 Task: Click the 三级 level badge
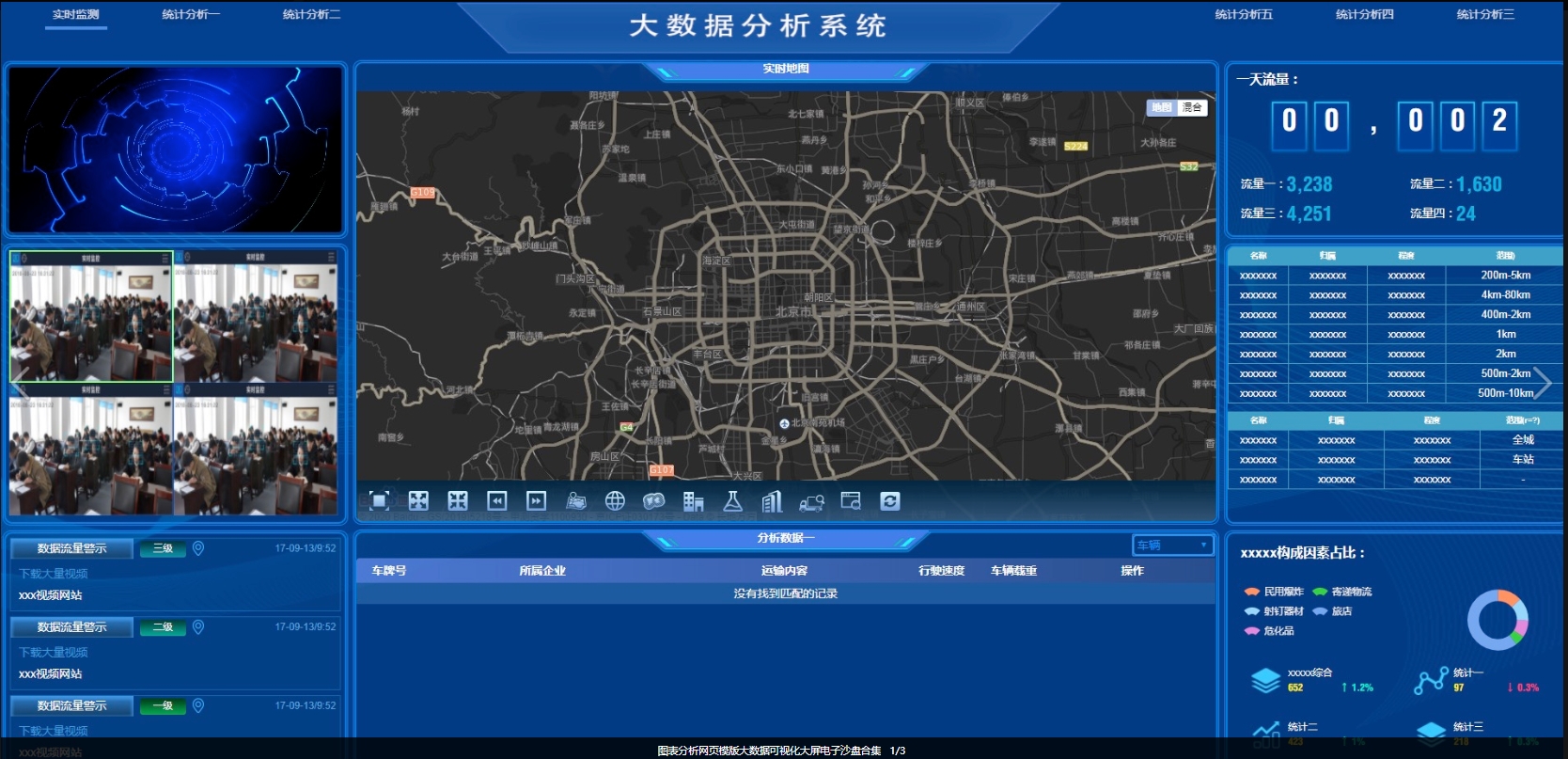(x=163, y=548)
